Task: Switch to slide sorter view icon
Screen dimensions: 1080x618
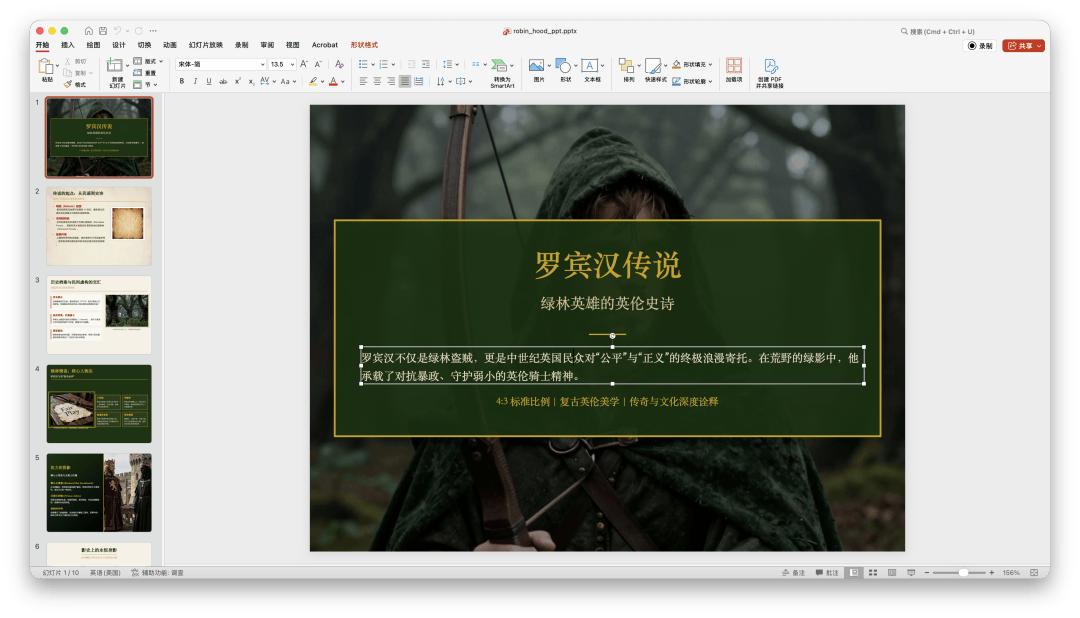Action: pyautogui.click(x=871, y=572)
